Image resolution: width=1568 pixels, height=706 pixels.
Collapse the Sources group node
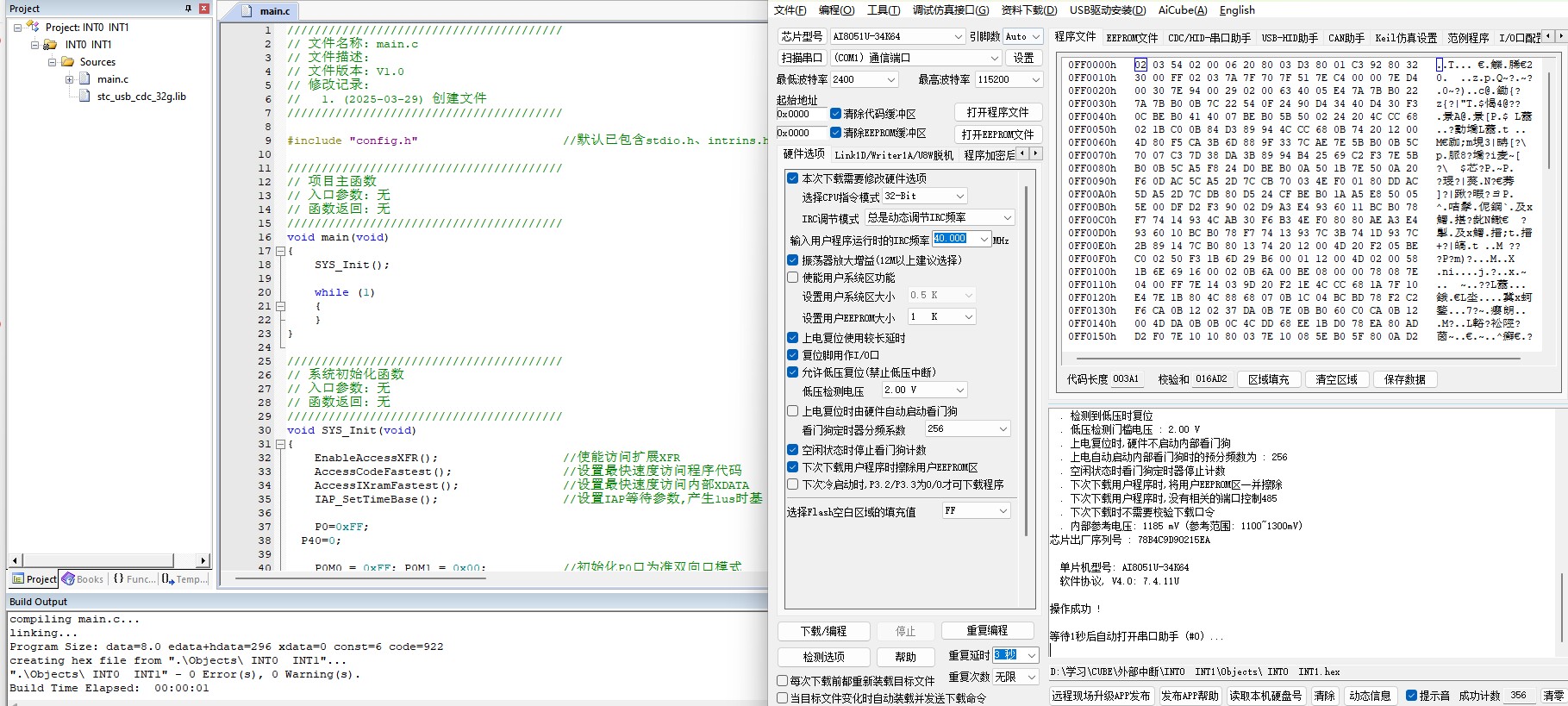[52, 62]
